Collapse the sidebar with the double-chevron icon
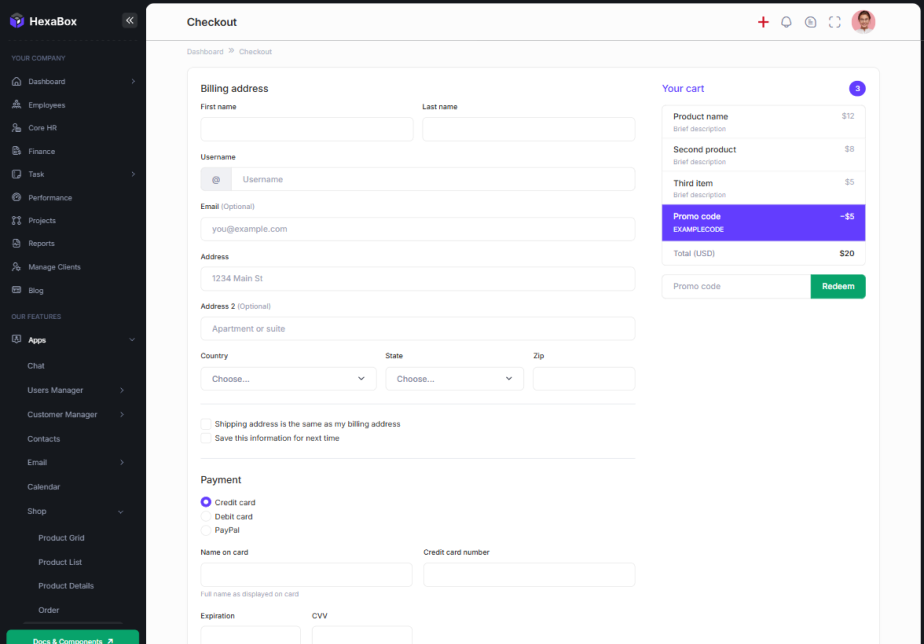Viewport: 924px width, 644px height. pyautogui.click(x=129, y=20)
